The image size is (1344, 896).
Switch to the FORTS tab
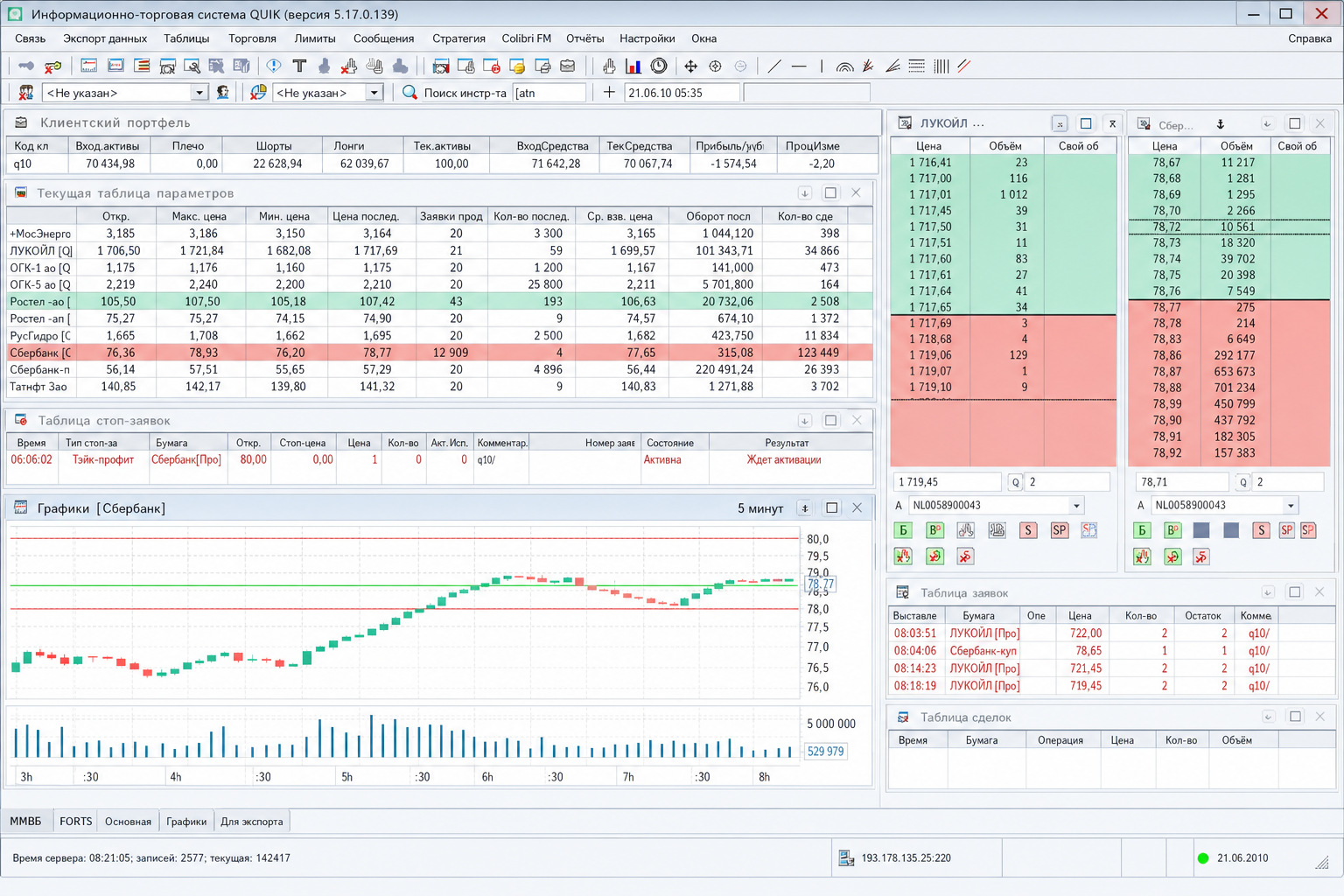(75, 822)
